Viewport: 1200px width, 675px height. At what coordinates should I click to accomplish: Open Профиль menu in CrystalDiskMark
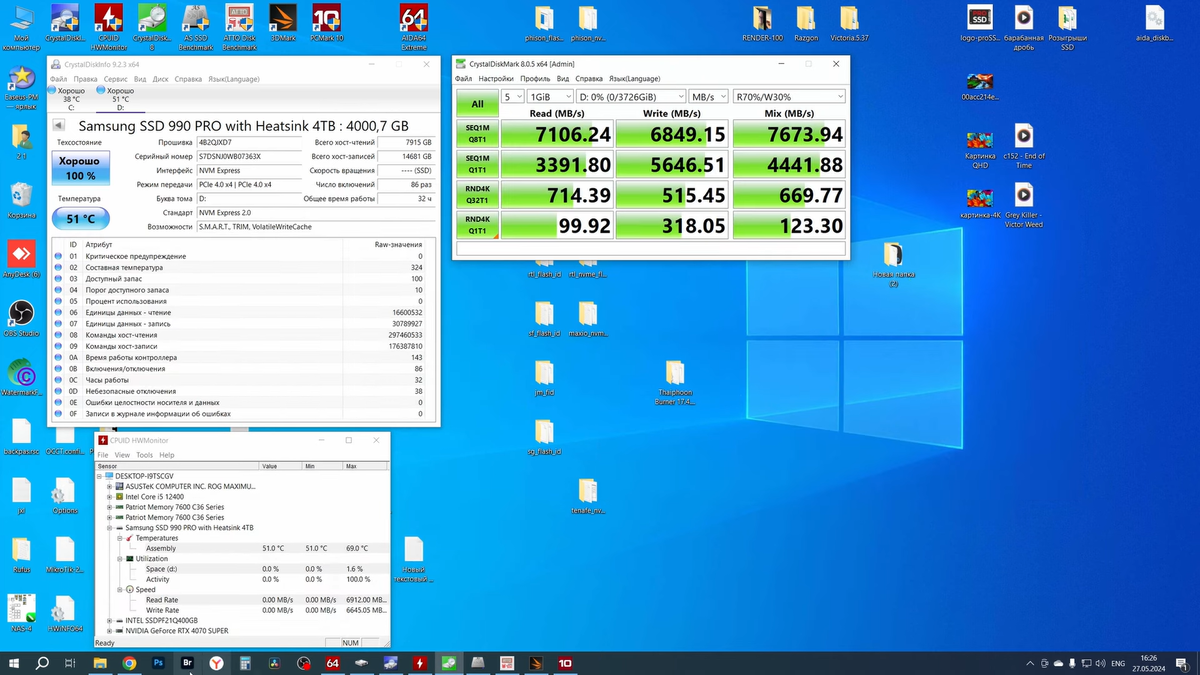pyautogui.click(x=535, y=79)
